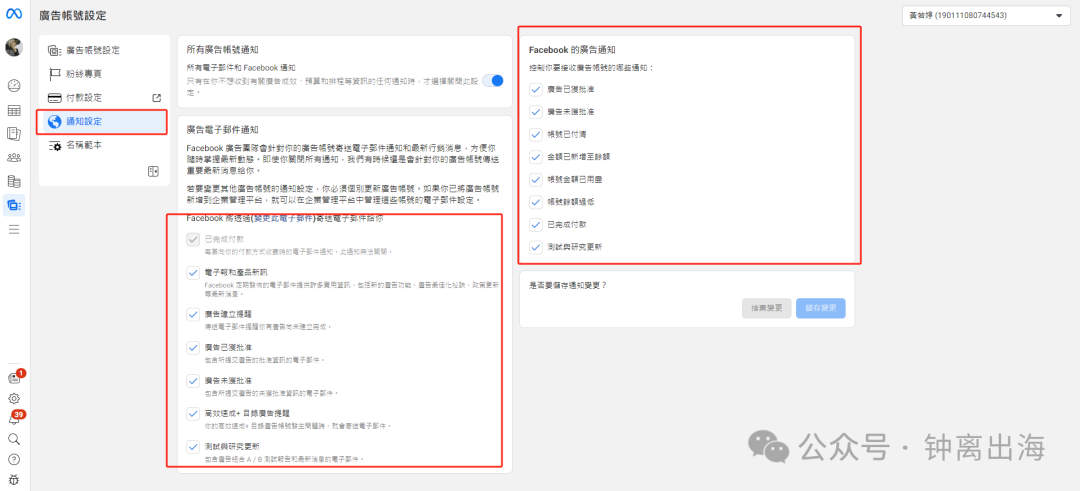Toggle the 所有電子郵件和 Facebook 通知 switch
The image size is (1080, 491).
coord(492,81)
